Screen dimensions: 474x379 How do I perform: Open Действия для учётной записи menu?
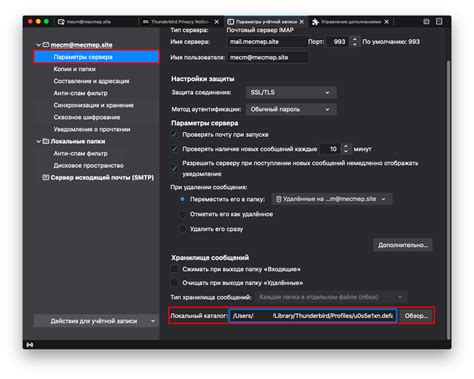pyautogui.click(x=96, y=321)
